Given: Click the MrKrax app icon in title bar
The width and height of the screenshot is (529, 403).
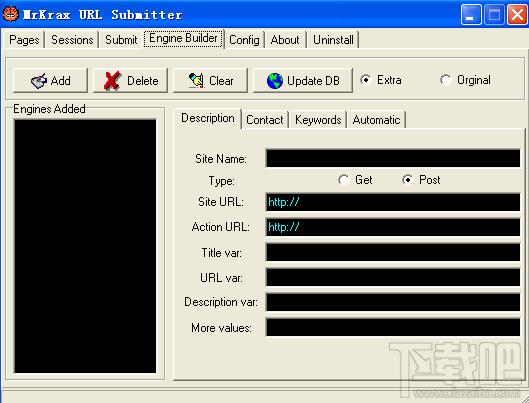Looking at the screenshot, I should [x=10, y=14].
